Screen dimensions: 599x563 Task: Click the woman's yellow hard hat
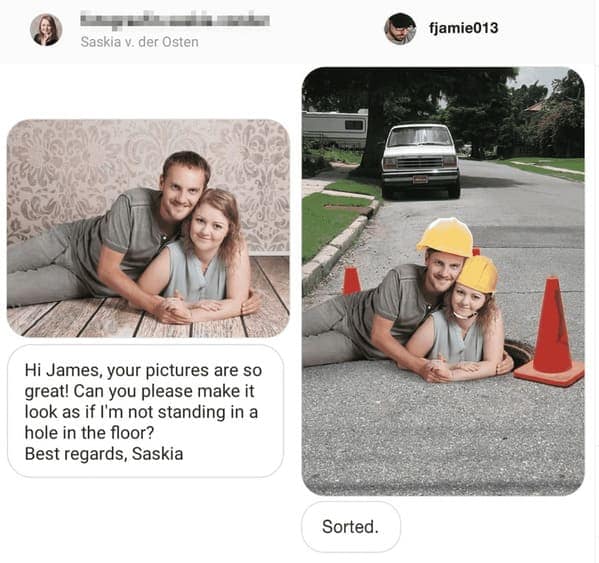(x=478, y=274)
